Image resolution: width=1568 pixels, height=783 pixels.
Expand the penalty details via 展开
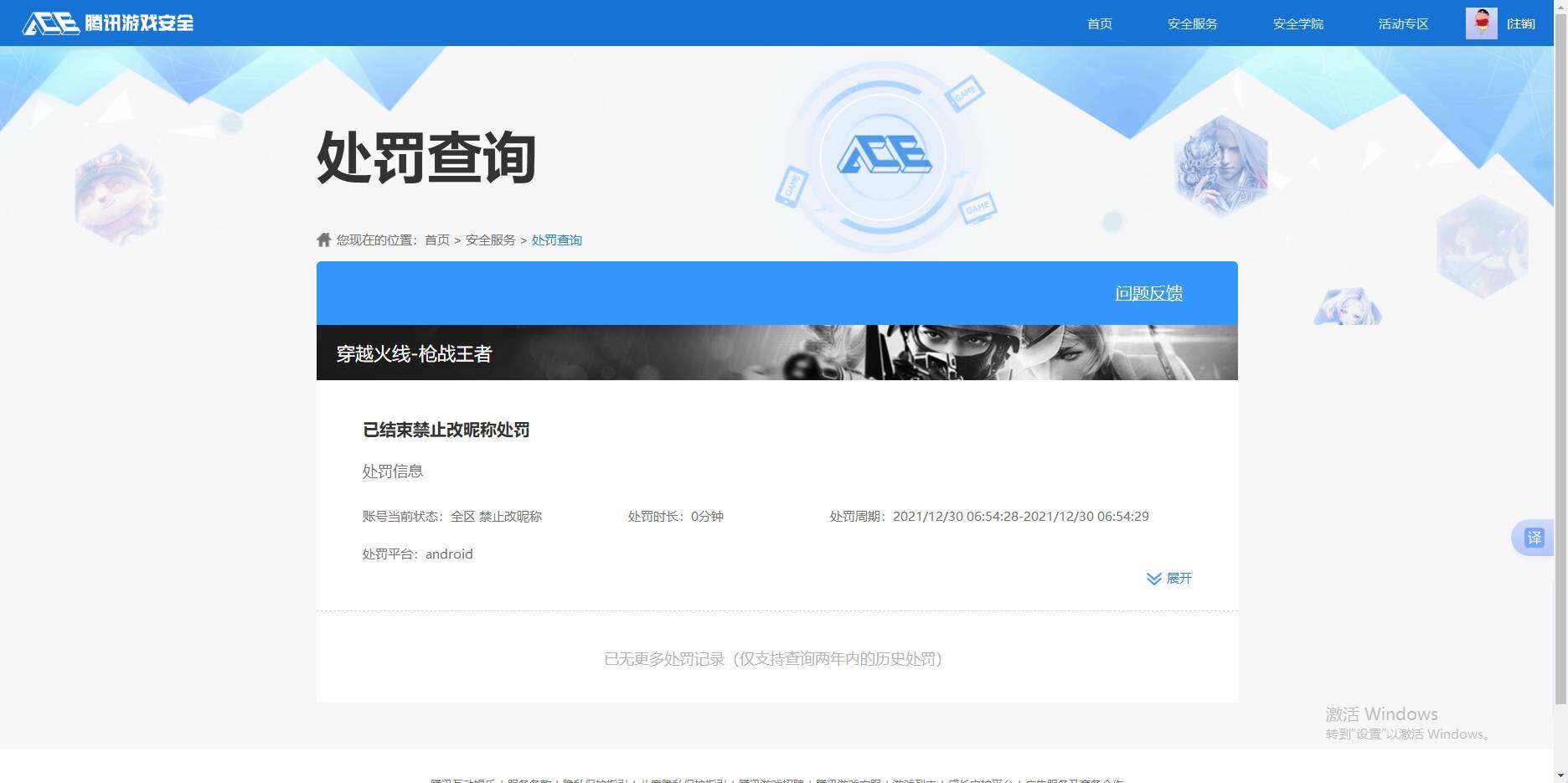coord(1179,578)
